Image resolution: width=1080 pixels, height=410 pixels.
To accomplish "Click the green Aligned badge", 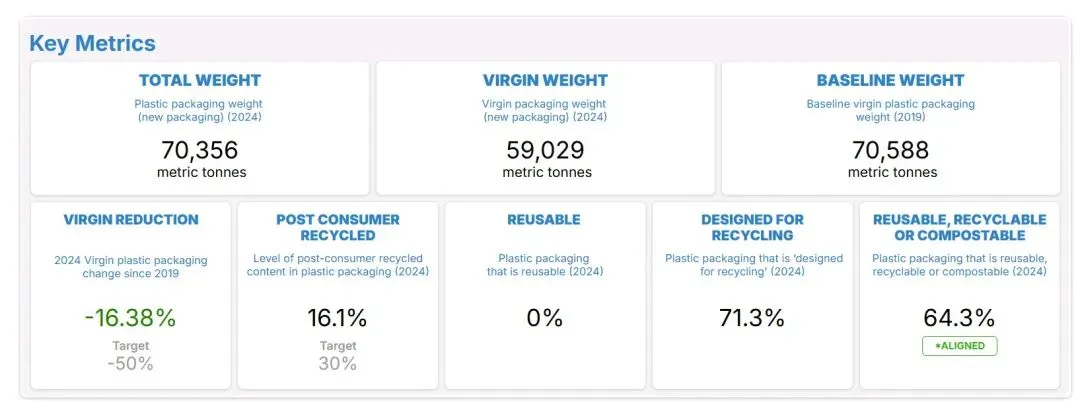I will (x=959, y=346).
